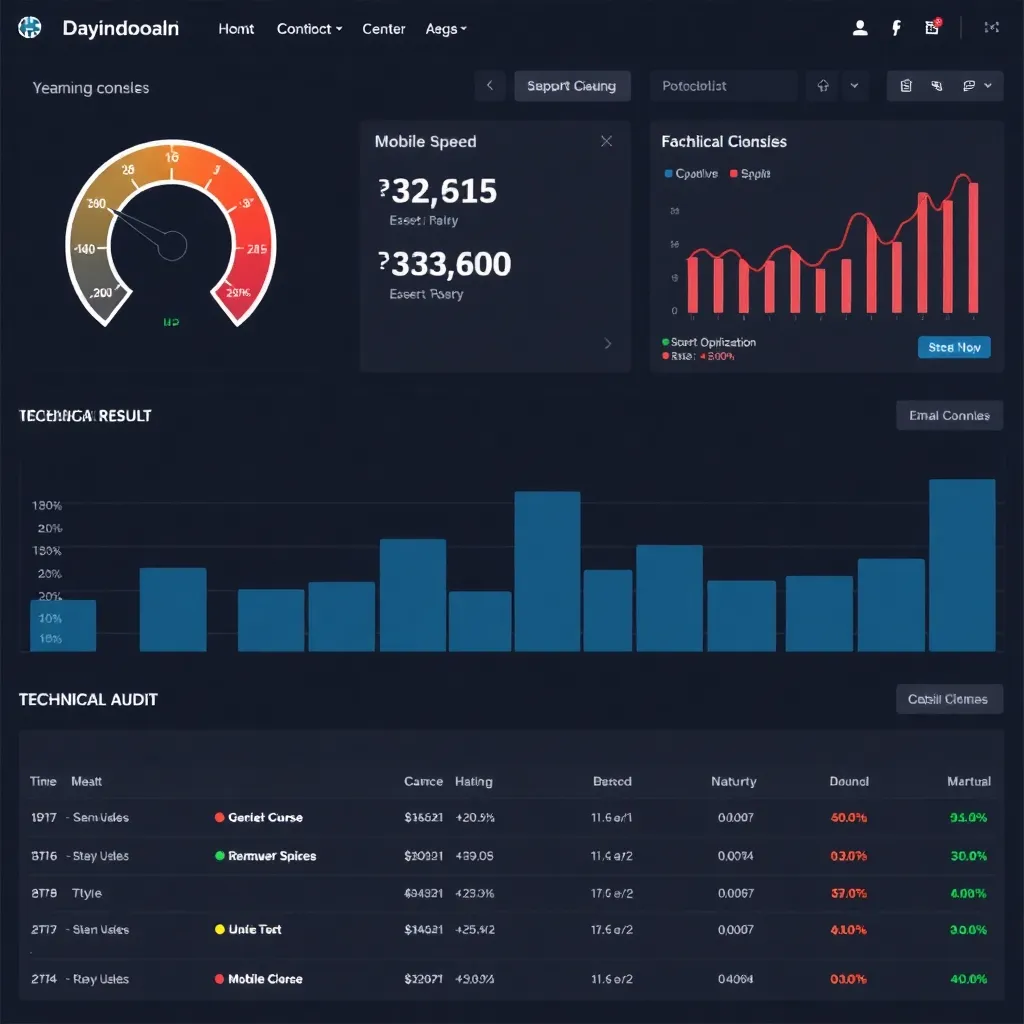Select the Mobile Clorse row label

tap(265, 979)
